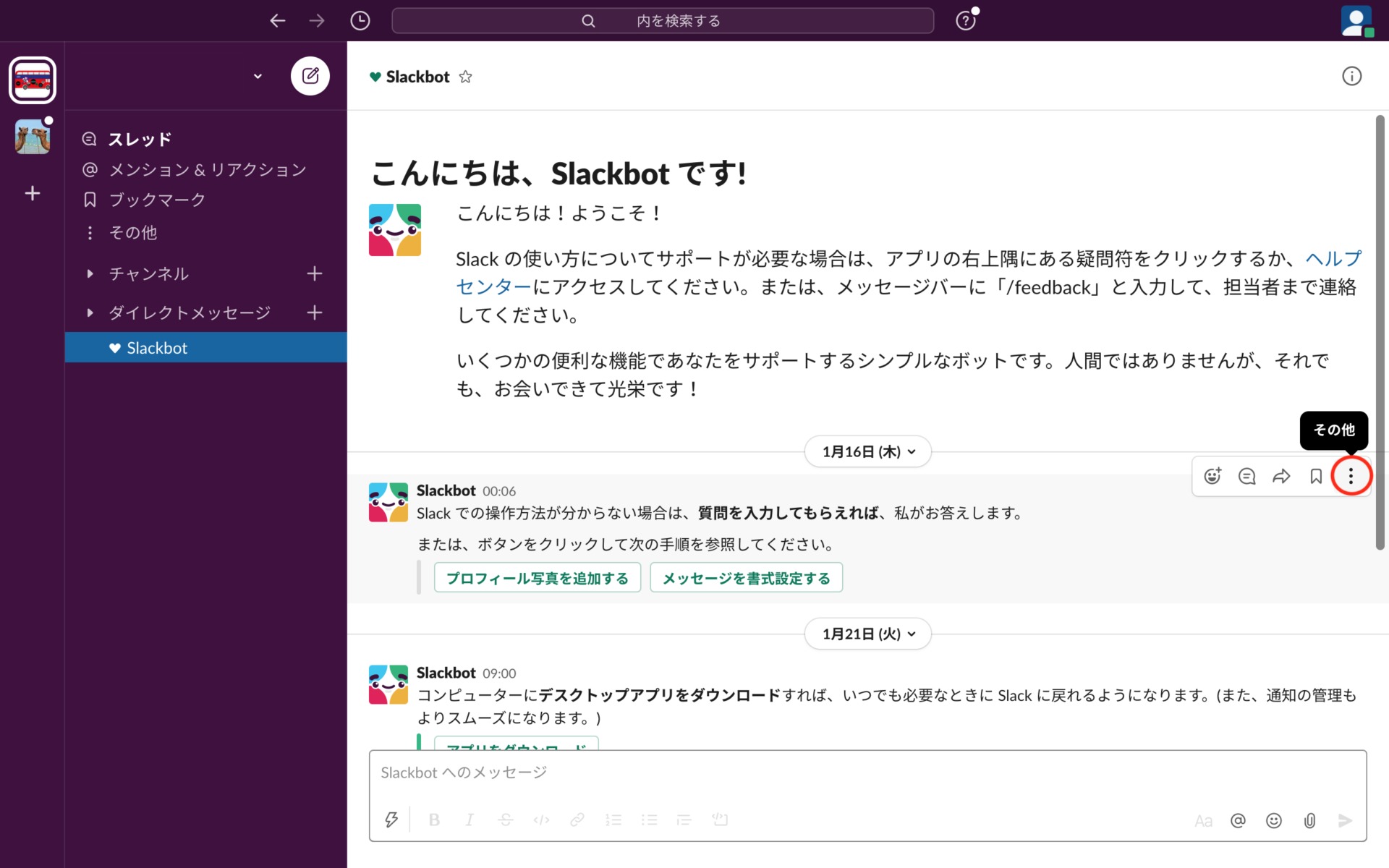Viewport: 1389px width, 868px height.
Task: Open the 1月16日 (木) date dropdown
Action: click(x=867, y=451)
